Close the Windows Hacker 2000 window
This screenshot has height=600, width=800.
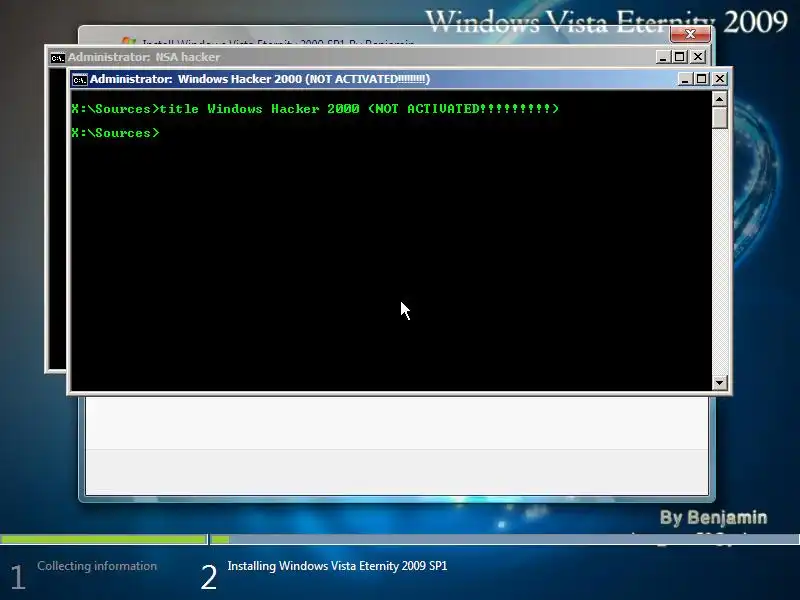click(x=719, y=79)
